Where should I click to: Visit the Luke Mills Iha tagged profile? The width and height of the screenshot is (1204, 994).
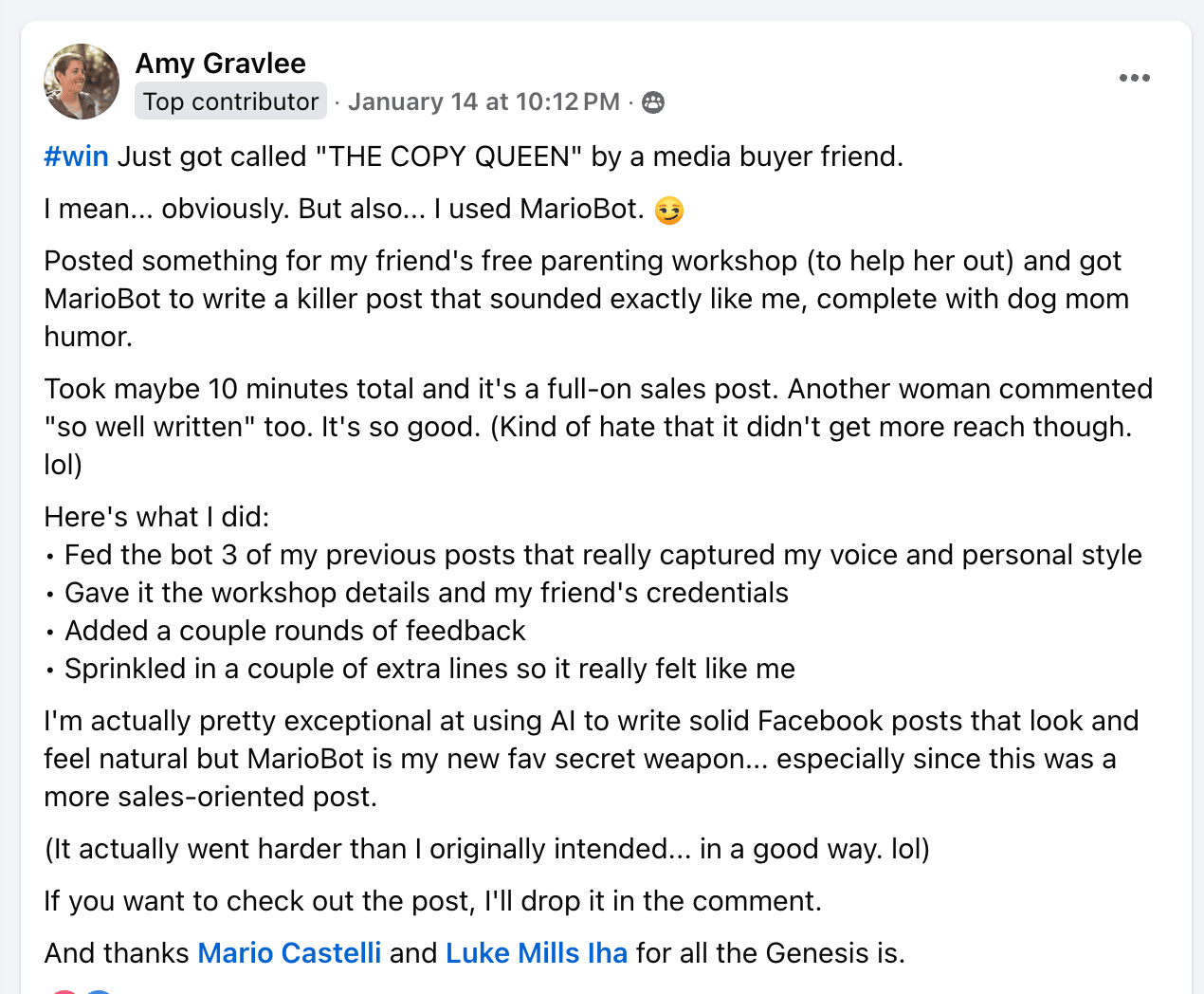[x=537, y=953]
